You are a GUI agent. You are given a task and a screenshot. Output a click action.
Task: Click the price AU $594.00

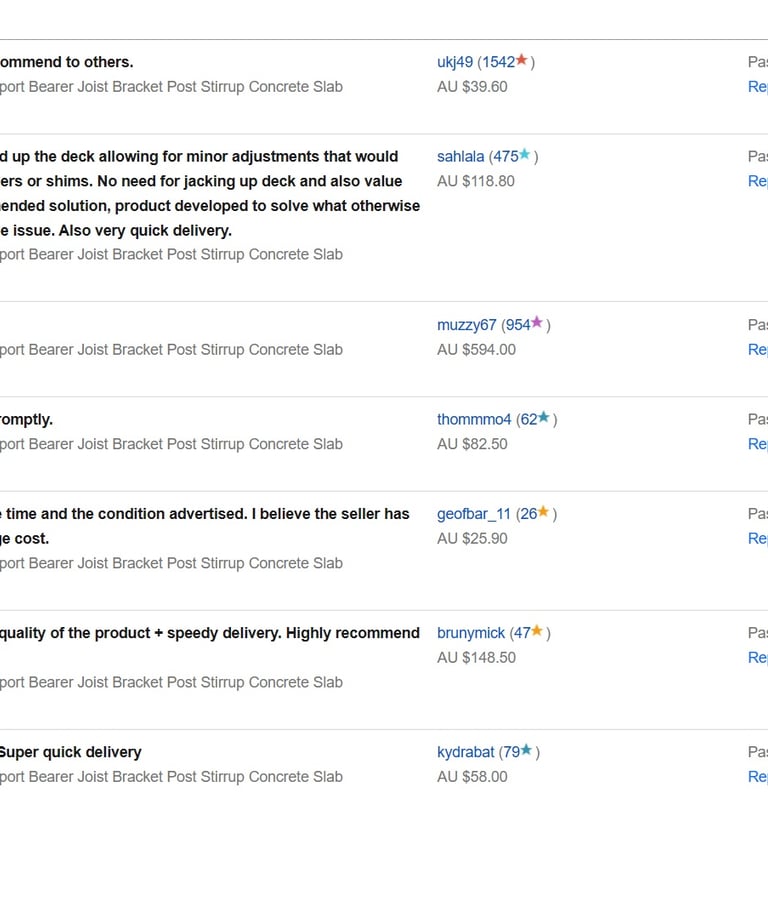476,349
